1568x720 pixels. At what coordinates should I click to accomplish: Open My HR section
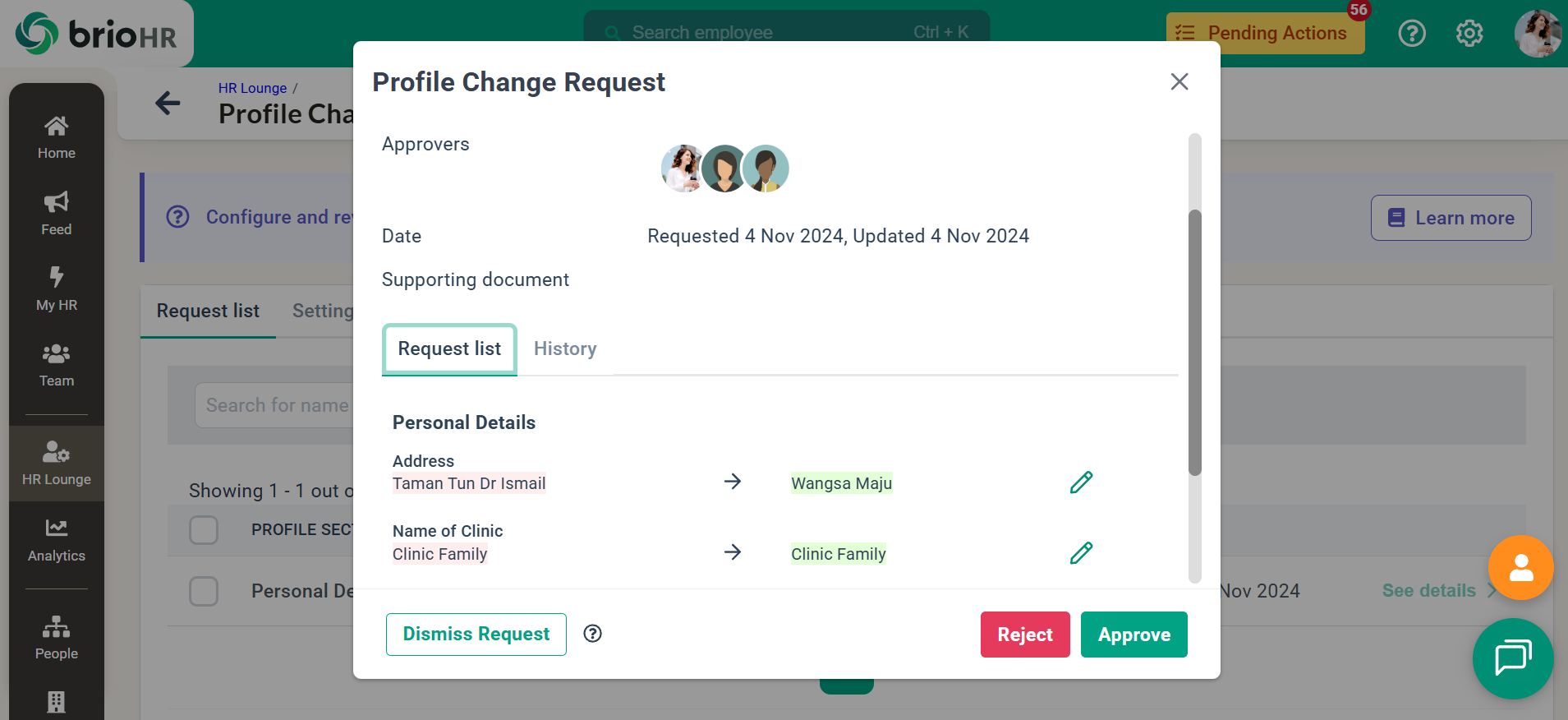point(56,289)
